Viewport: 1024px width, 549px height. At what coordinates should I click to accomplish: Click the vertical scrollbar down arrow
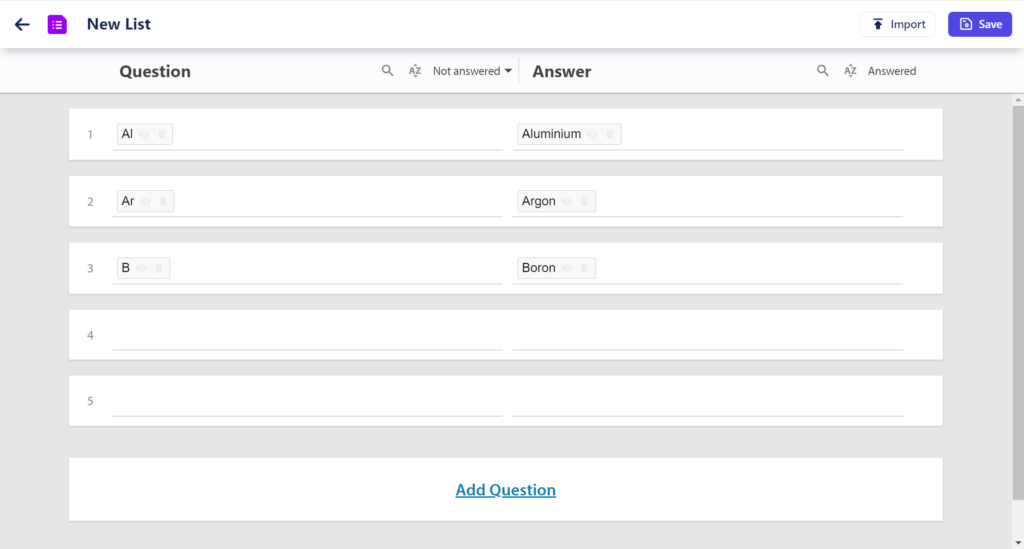pyautogui.click(x=1018, y=542)
